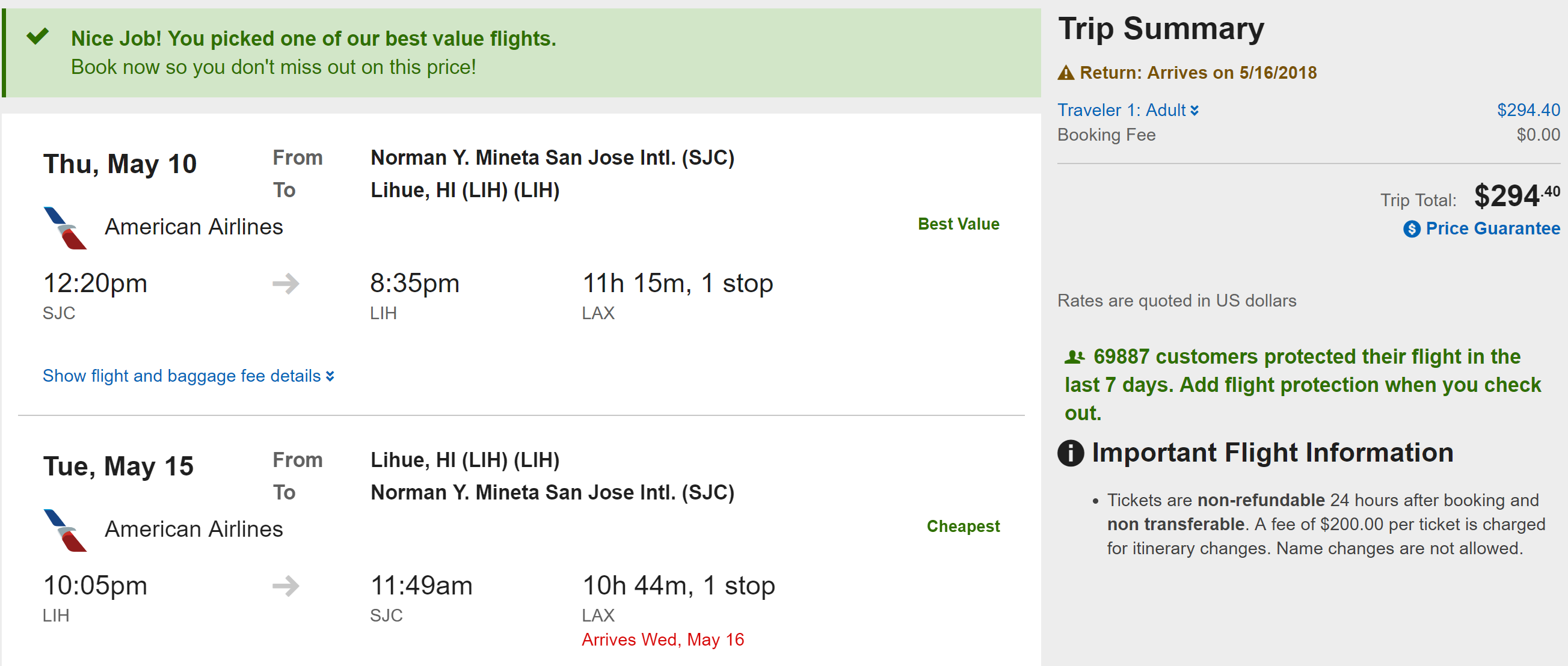
Task: Open the Price Guarantee link
Action: tap(1493, 228)
